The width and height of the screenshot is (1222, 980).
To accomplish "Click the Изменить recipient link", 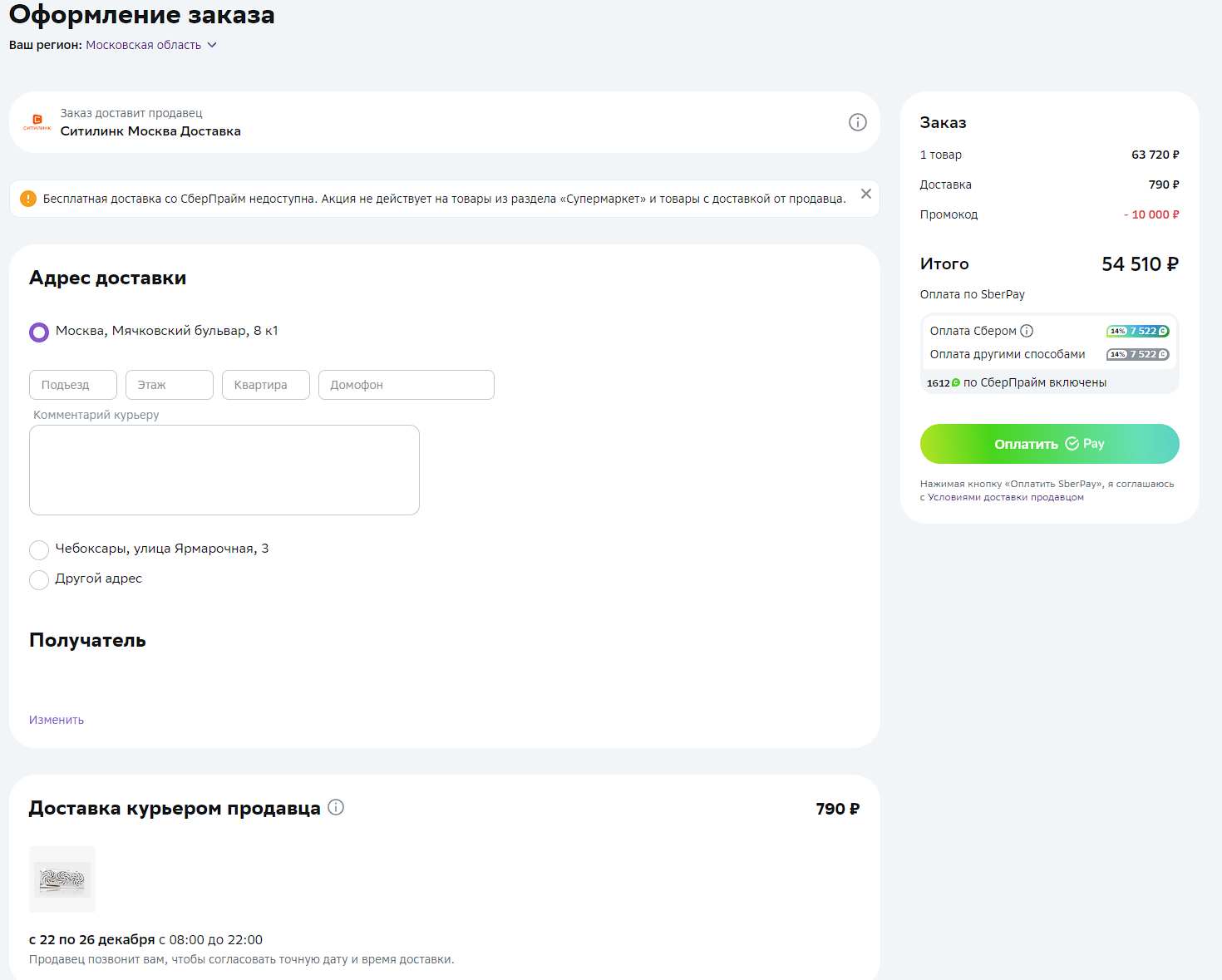I will [x=57, y=720].
